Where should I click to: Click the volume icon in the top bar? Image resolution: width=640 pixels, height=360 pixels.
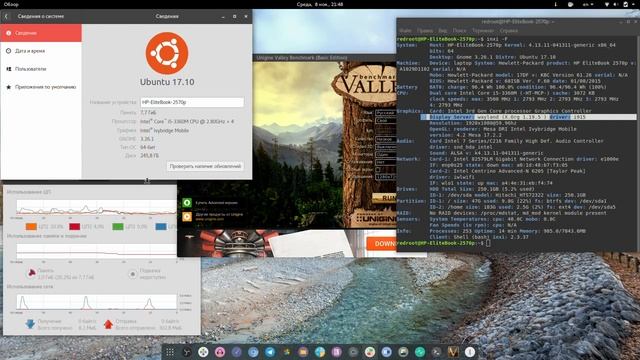click(x=616, y=4)
